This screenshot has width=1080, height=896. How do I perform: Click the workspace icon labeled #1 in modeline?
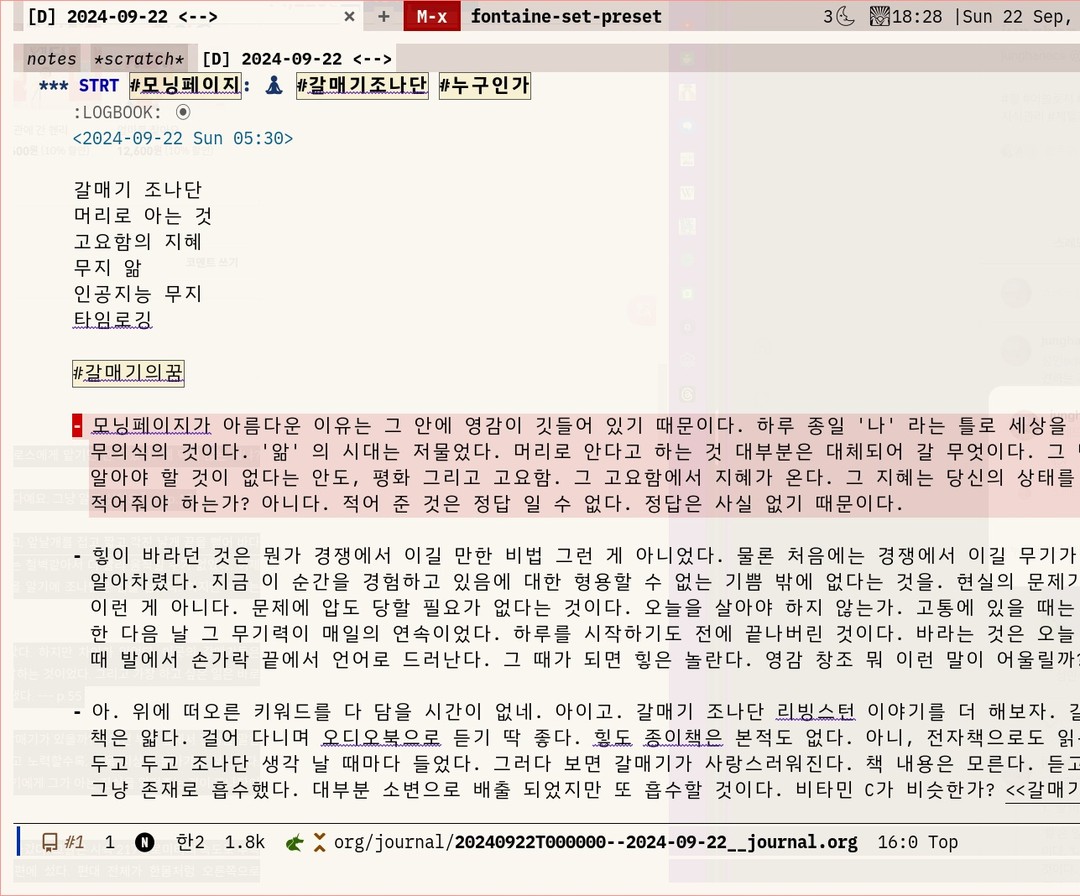tap(65, 842)
